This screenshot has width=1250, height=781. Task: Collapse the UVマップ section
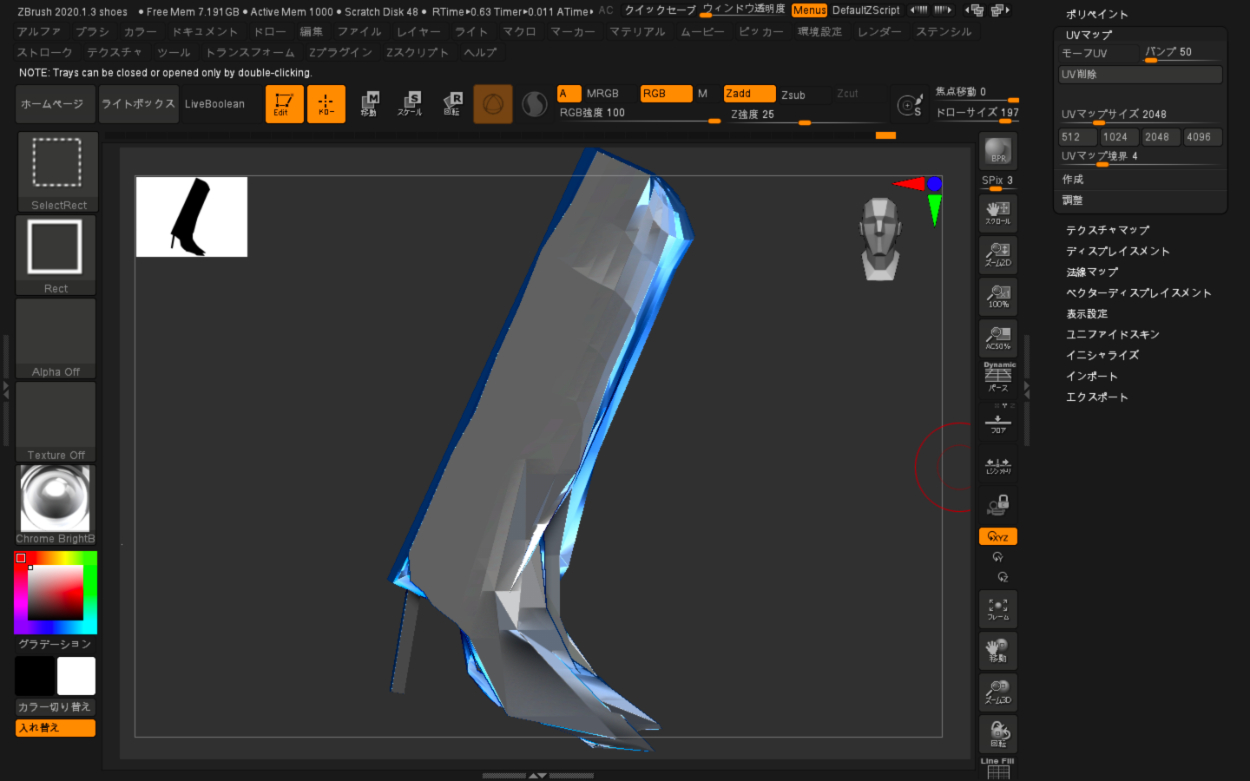point(1088,35)
